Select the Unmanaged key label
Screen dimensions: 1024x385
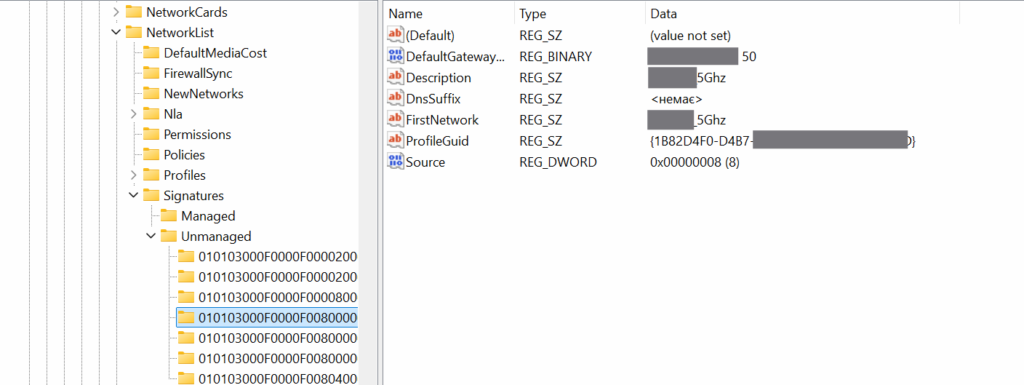tap(216, 236)
